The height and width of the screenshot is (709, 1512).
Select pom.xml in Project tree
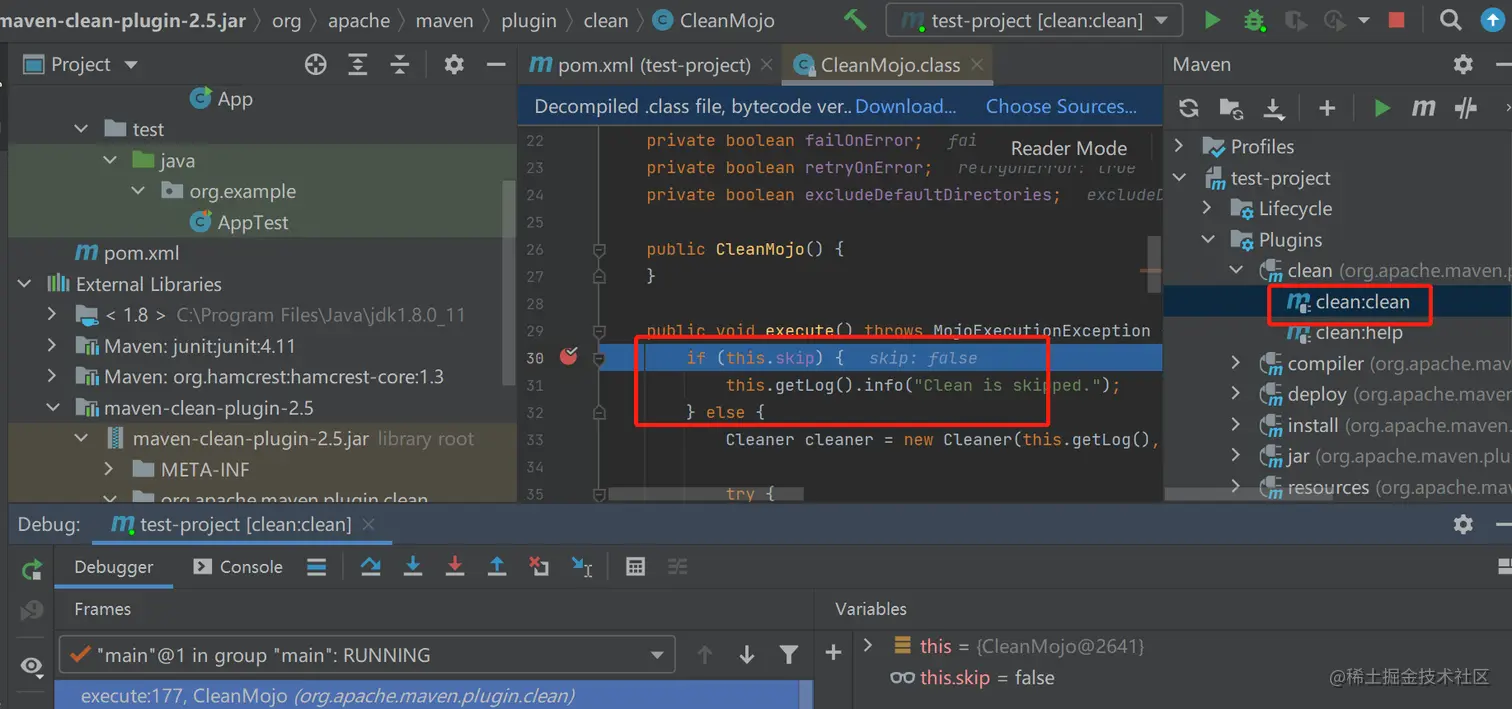coord(128,253)
